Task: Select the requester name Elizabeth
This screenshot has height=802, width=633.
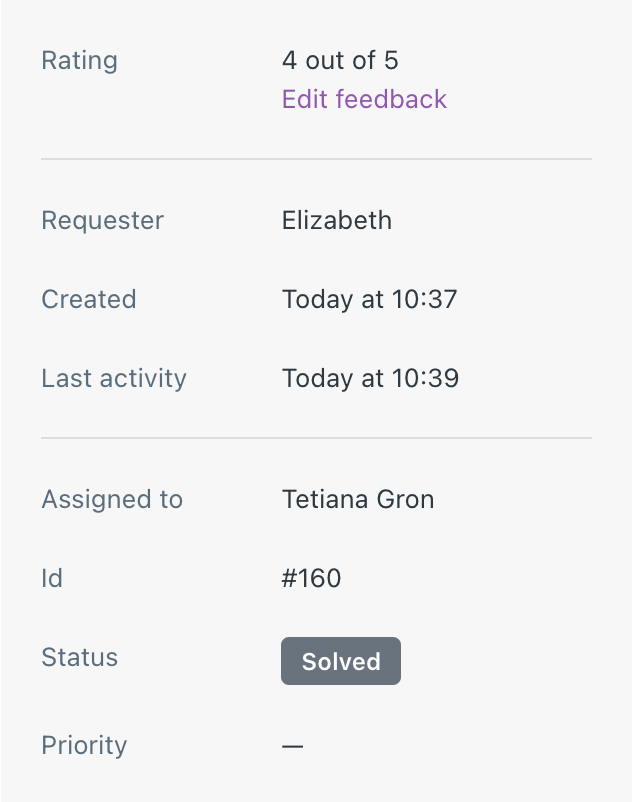Action: [x=336, y=220]
